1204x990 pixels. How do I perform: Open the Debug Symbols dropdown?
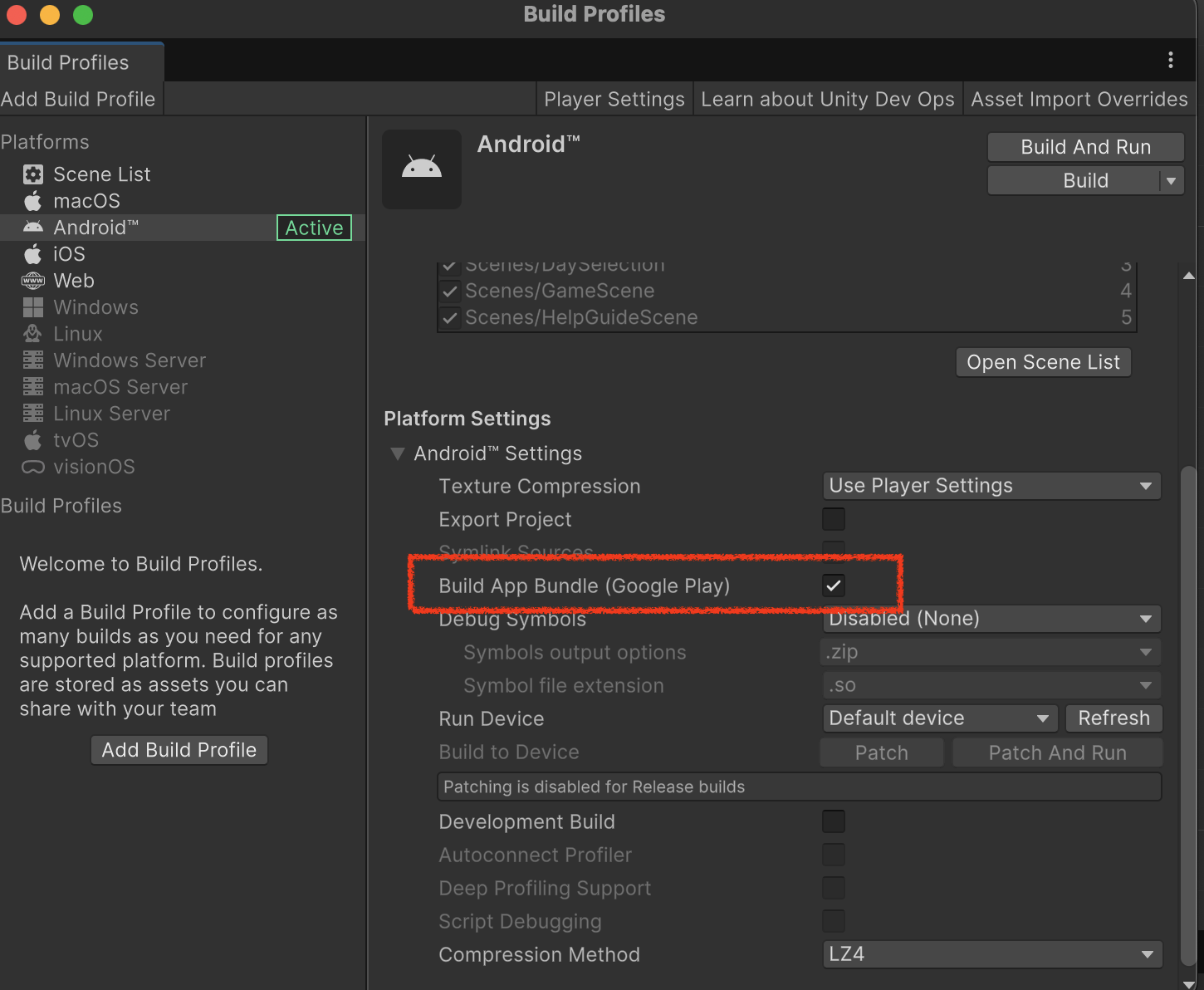click(991, 619)
